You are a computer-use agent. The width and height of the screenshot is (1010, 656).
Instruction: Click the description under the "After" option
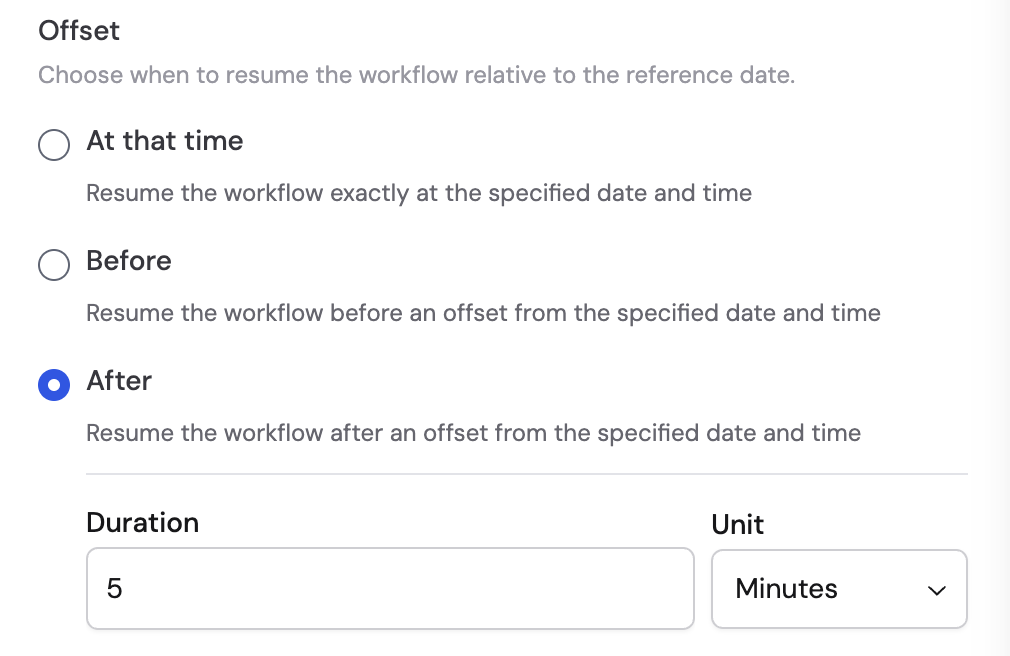(x=473, y=433)
